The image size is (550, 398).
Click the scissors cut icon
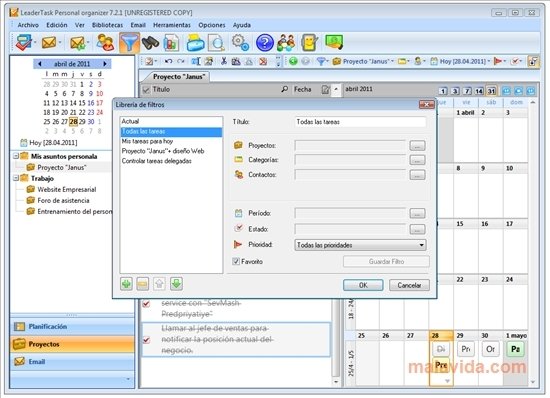click(223, 61)
